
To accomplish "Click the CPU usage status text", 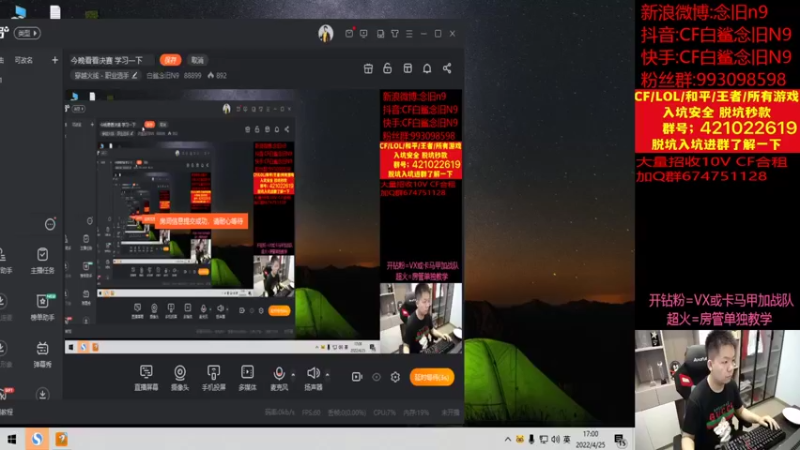I will (x=385, y=412).
